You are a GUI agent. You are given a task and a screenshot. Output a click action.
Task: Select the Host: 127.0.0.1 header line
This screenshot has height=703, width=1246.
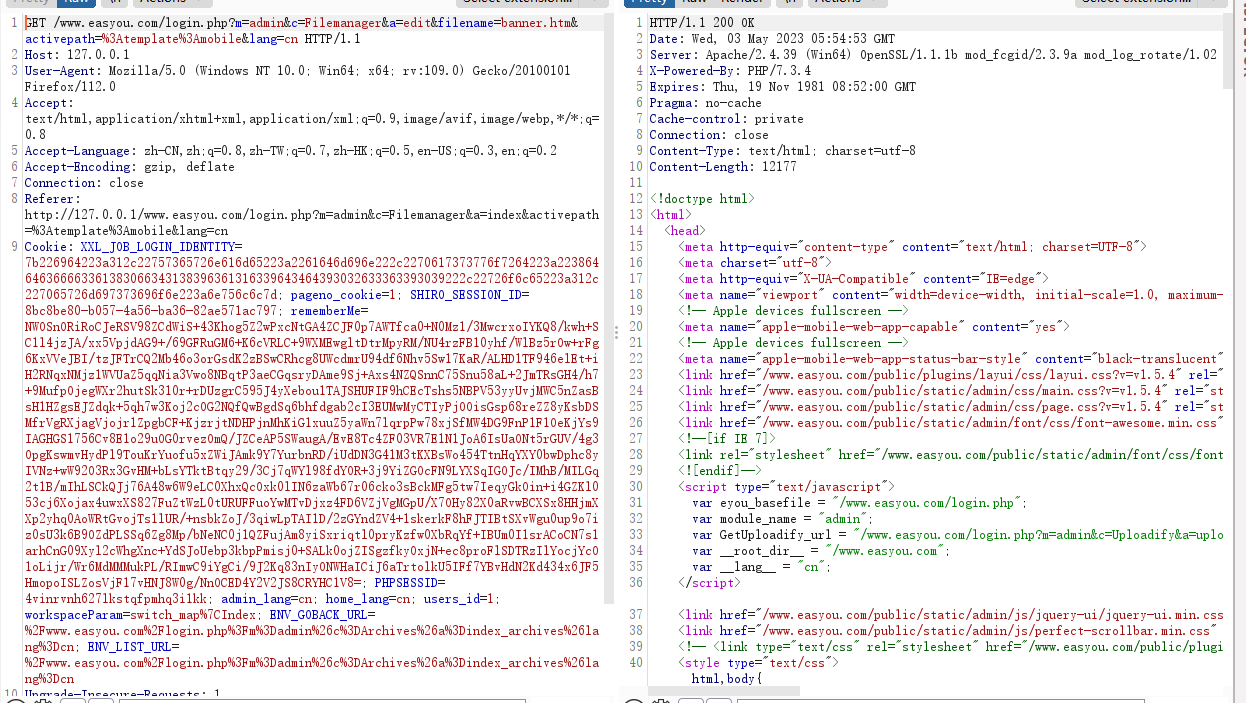point(77,54)
